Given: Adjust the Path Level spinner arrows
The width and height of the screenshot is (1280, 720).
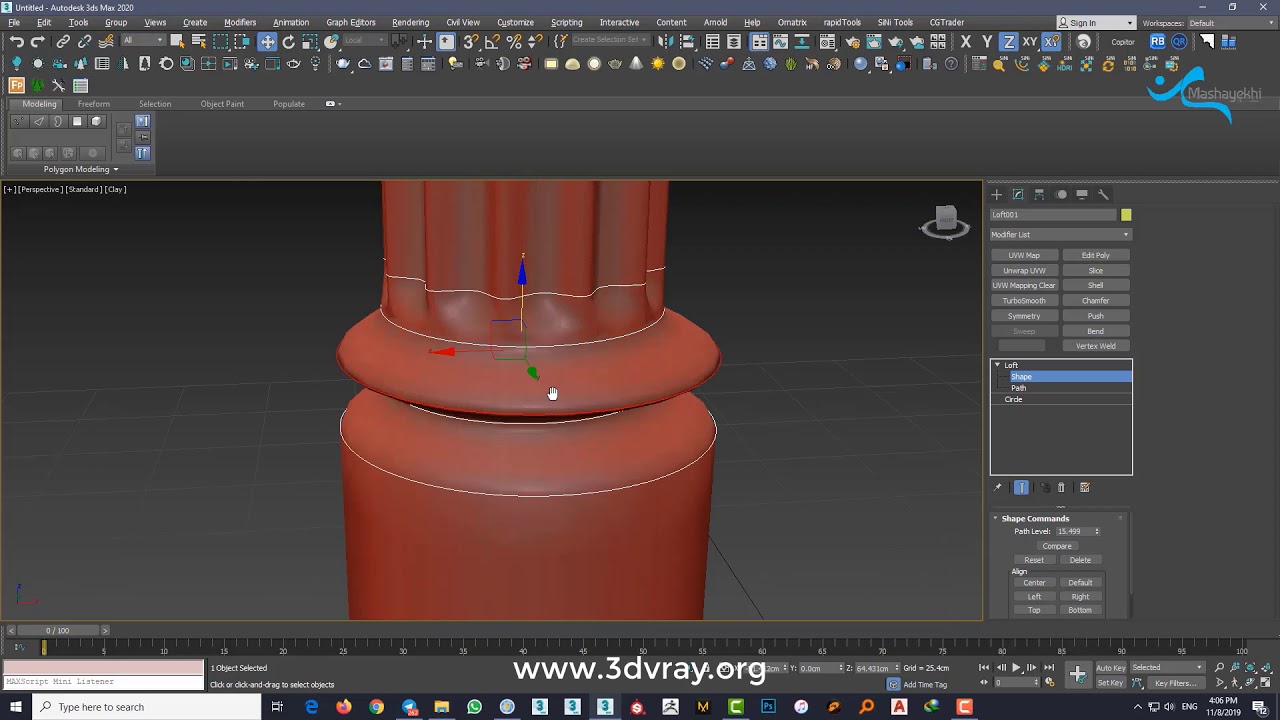Looking at the screenshot, I should [x=1097, y=531].
